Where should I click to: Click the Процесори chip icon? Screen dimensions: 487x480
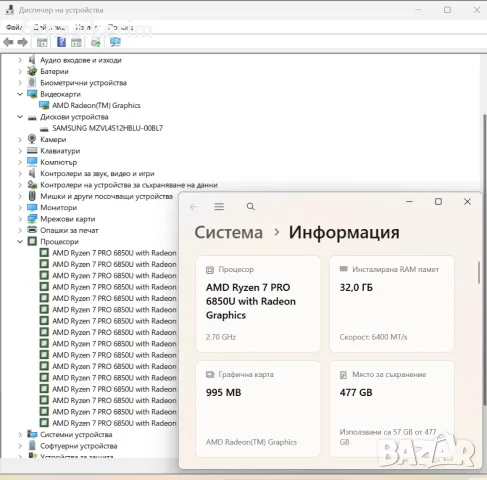(x=32, y=241)
